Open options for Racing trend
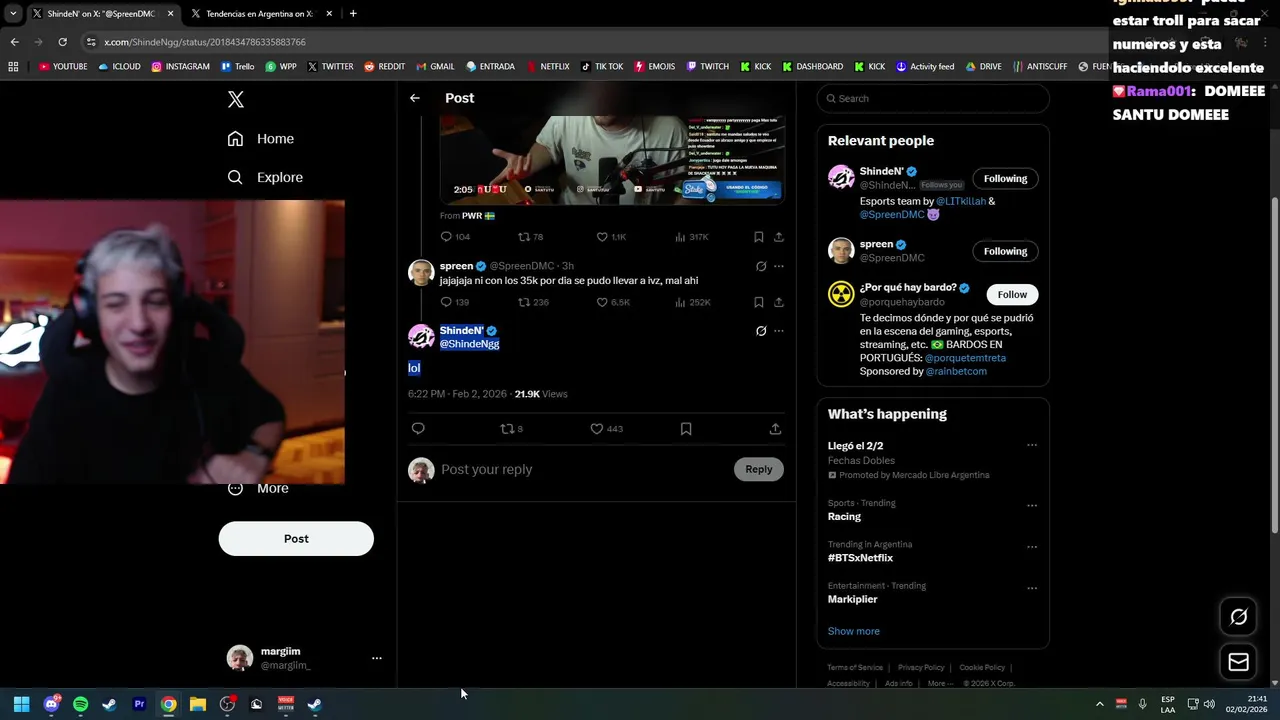The width and height of the screenshot is (1280, 720). (1032, 505)
